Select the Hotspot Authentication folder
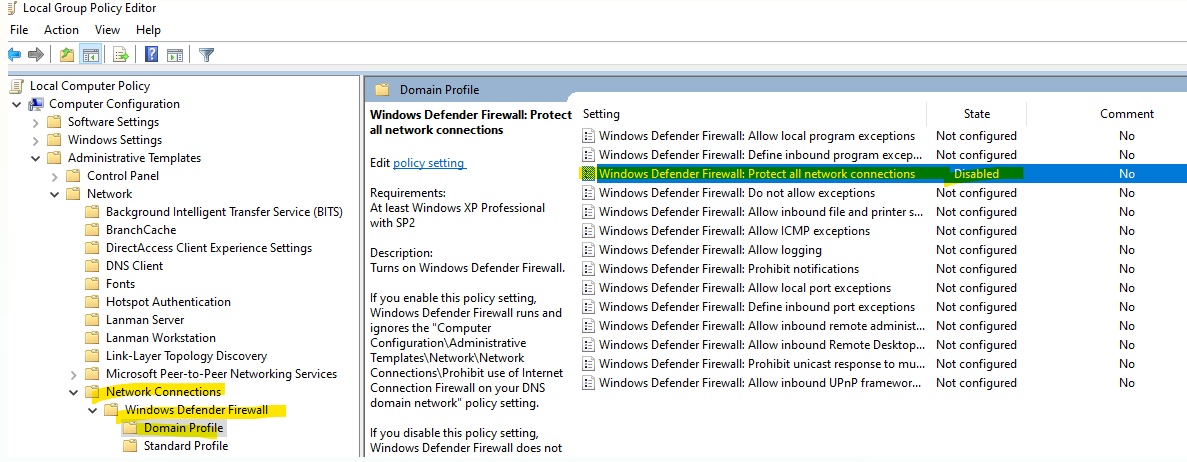The width and height of the screenshot is (1187, 462). (x=168, y=302)
